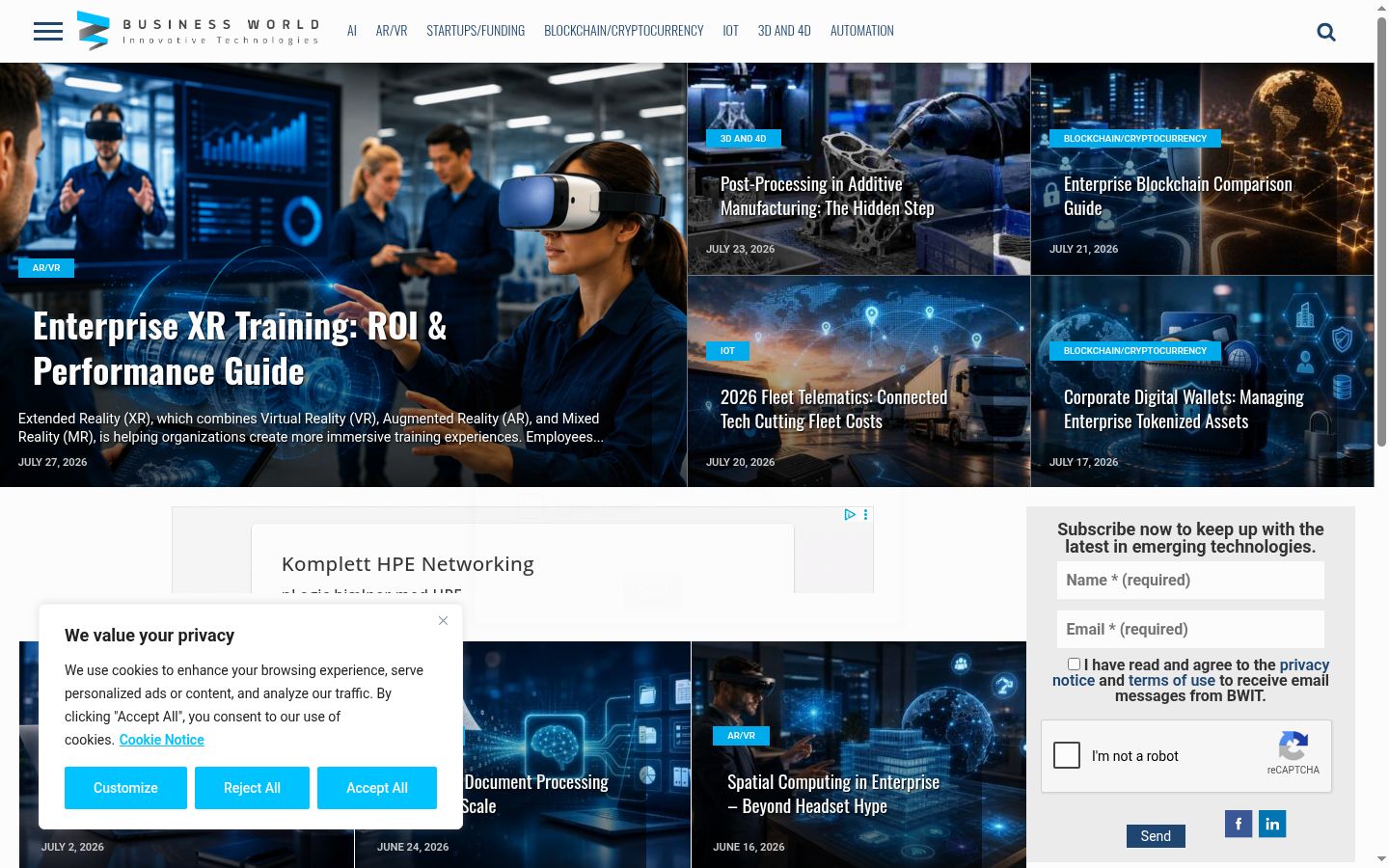Click Blockchain tag on Digital Wallets card

[1135, 351]
